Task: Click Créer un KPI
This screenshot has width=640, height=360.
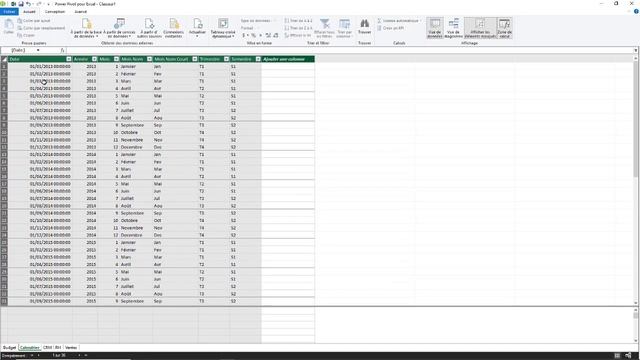Action: (391, 28)
